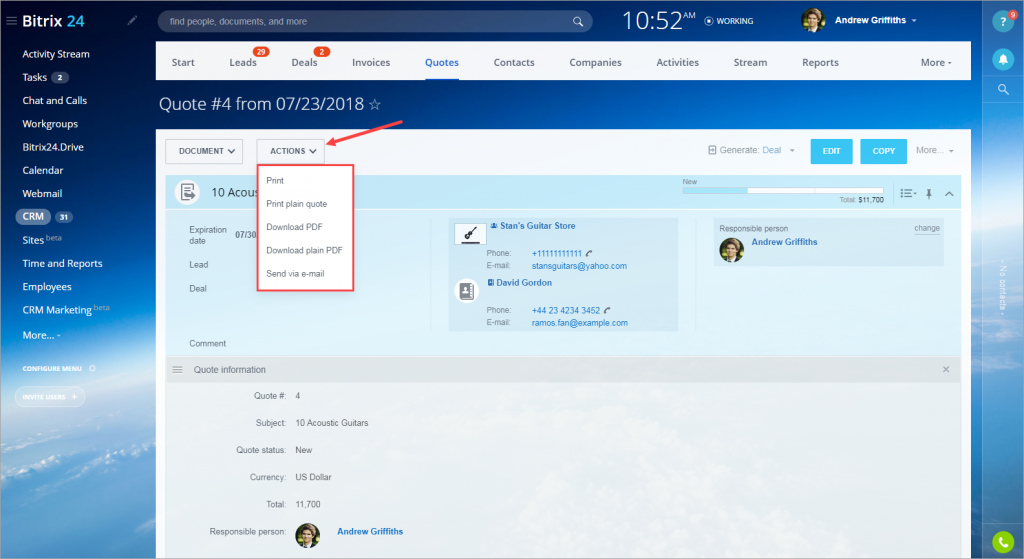Click the pencil edit icon near logo

pyautogui.click(x=132, y=21)
